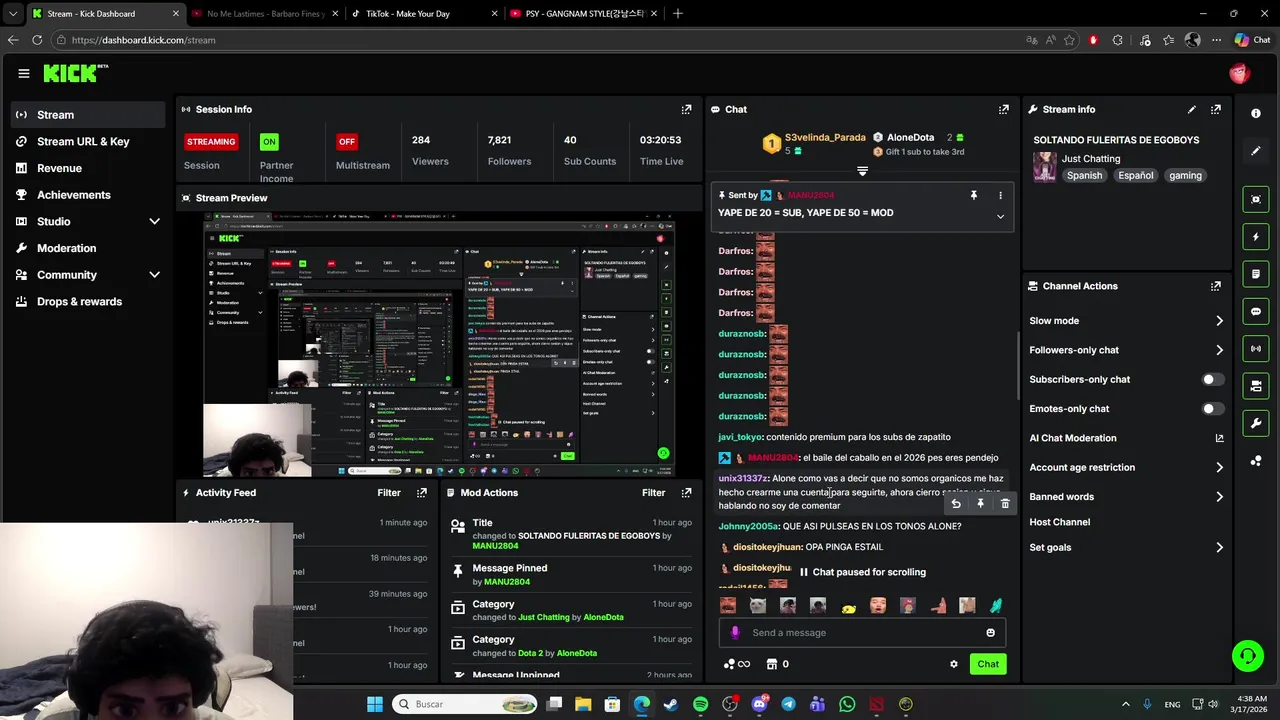Open AI Chat Moderation external link
The height and width of the screenshot is (720, 1280).
tap(1219, 438)
